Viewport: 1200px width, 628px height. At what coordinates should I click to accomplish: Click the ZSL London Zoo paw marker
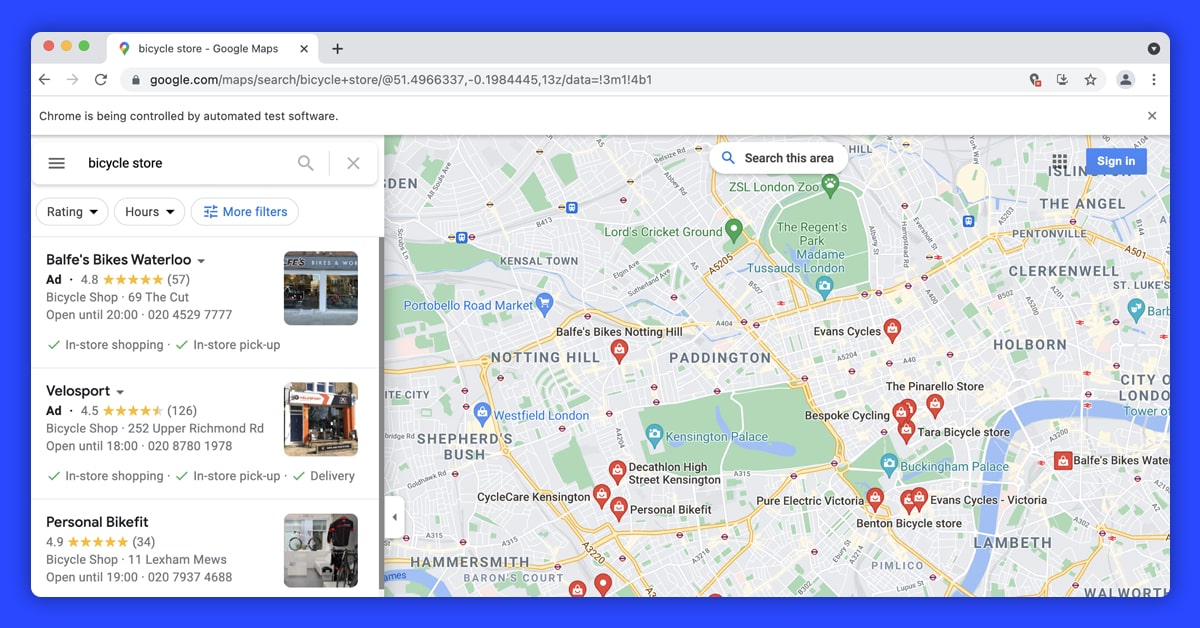click(830, 184)
